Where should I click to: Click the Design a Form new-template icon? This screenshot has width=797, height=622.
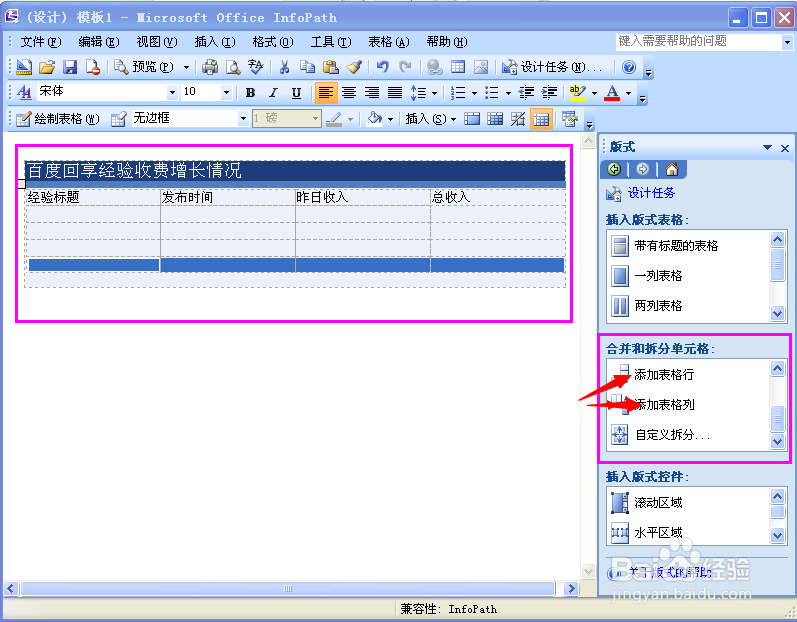24,67
